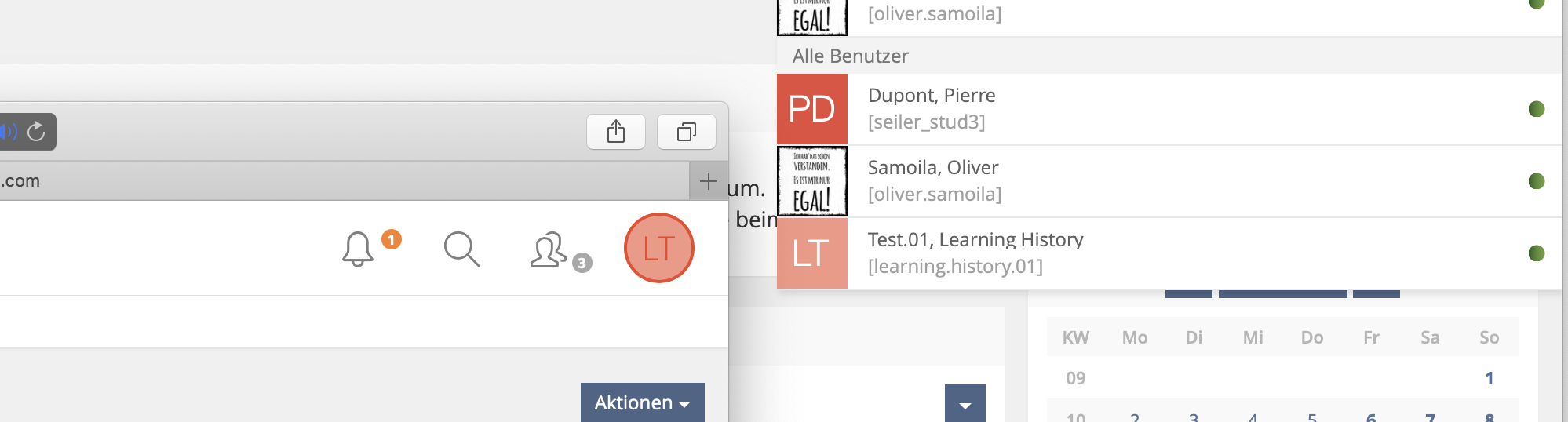Screen dimensions: 1568x422
Task: Click the audio speaker icon in address bar
Action: (9, 131)
